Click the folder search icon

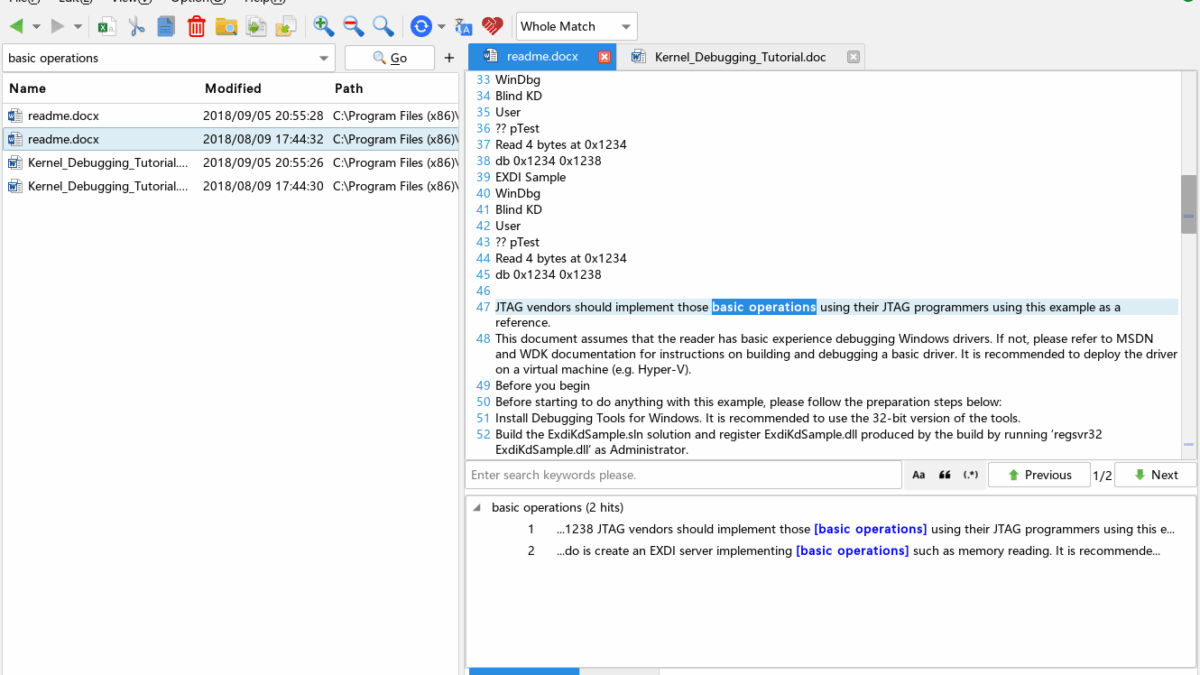[227, 26]
